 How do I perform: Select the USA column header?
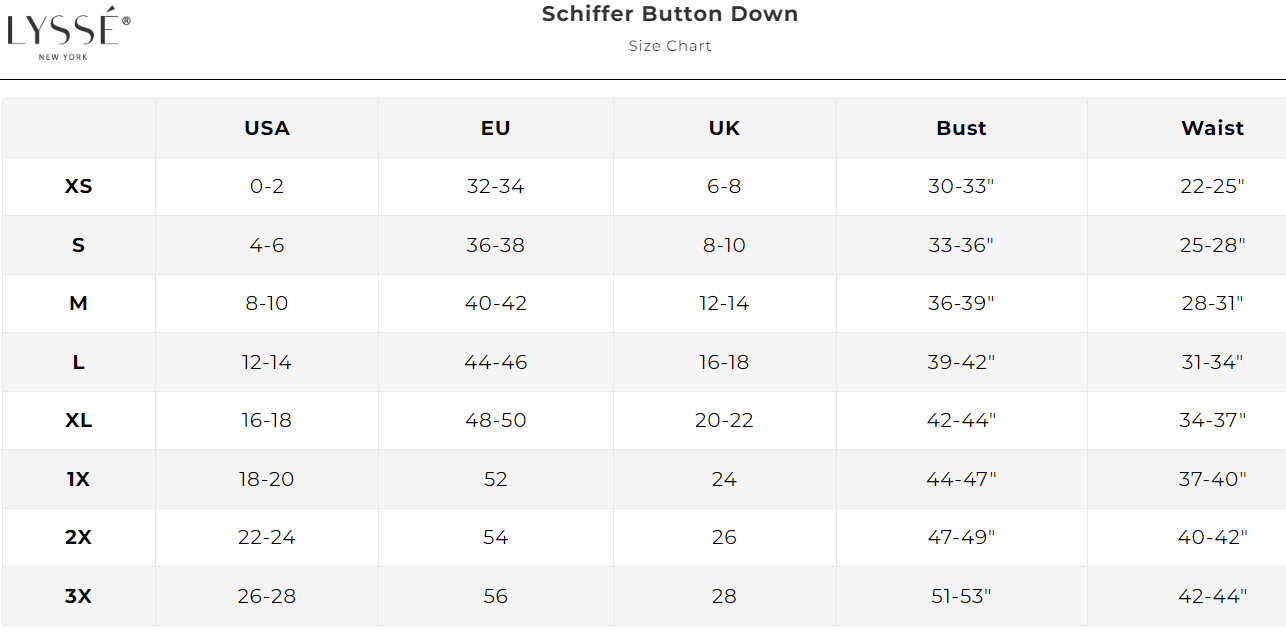click(x=267, y=128)
